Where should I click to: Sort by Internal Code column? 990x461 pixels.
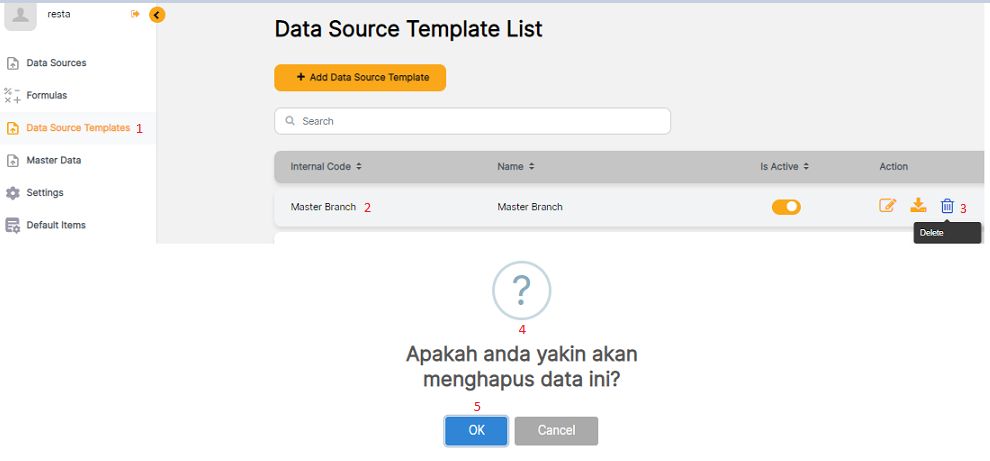[x=326, y=166]
